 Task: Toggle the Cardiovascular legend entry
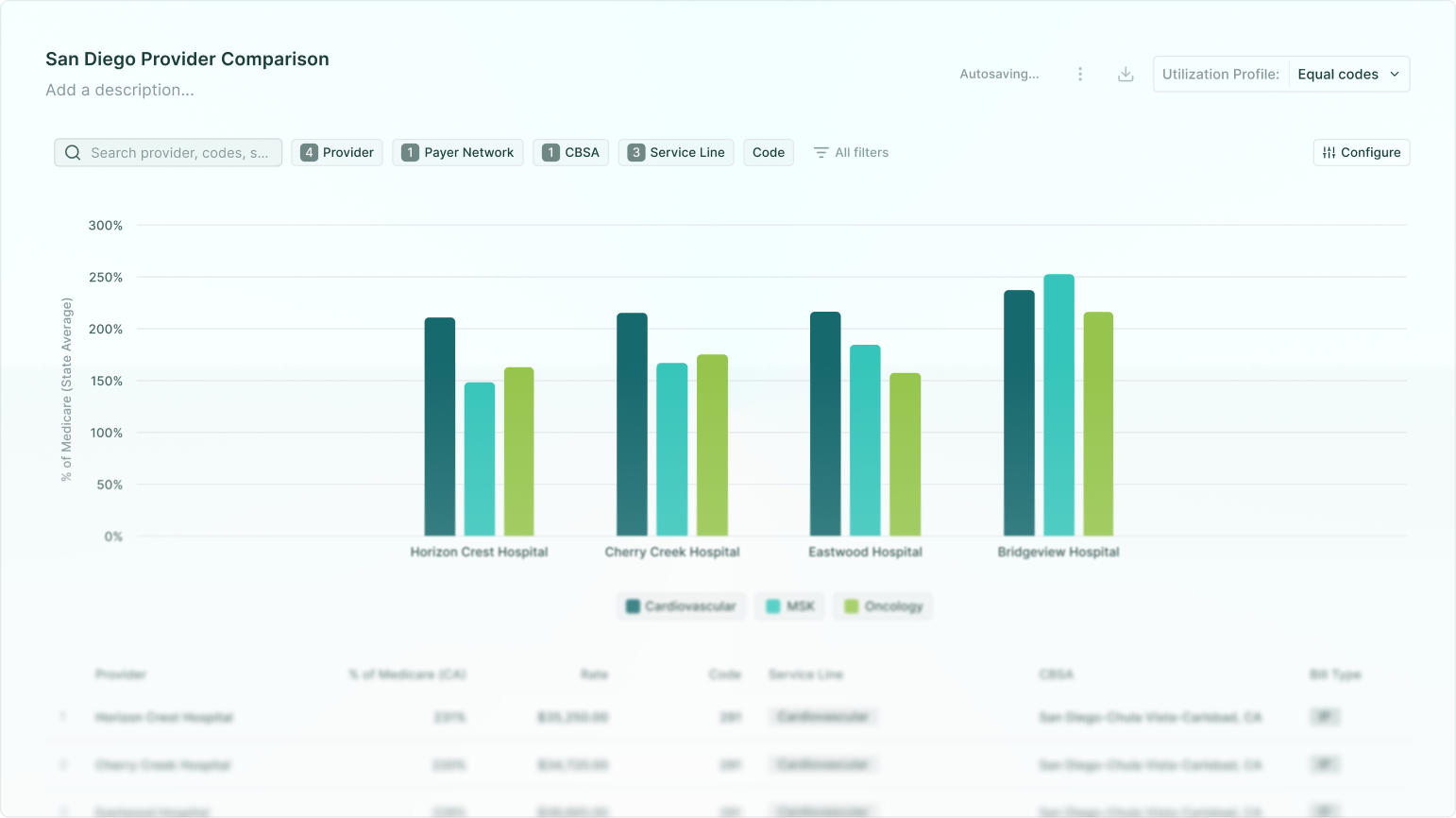[x=681, y=605]
